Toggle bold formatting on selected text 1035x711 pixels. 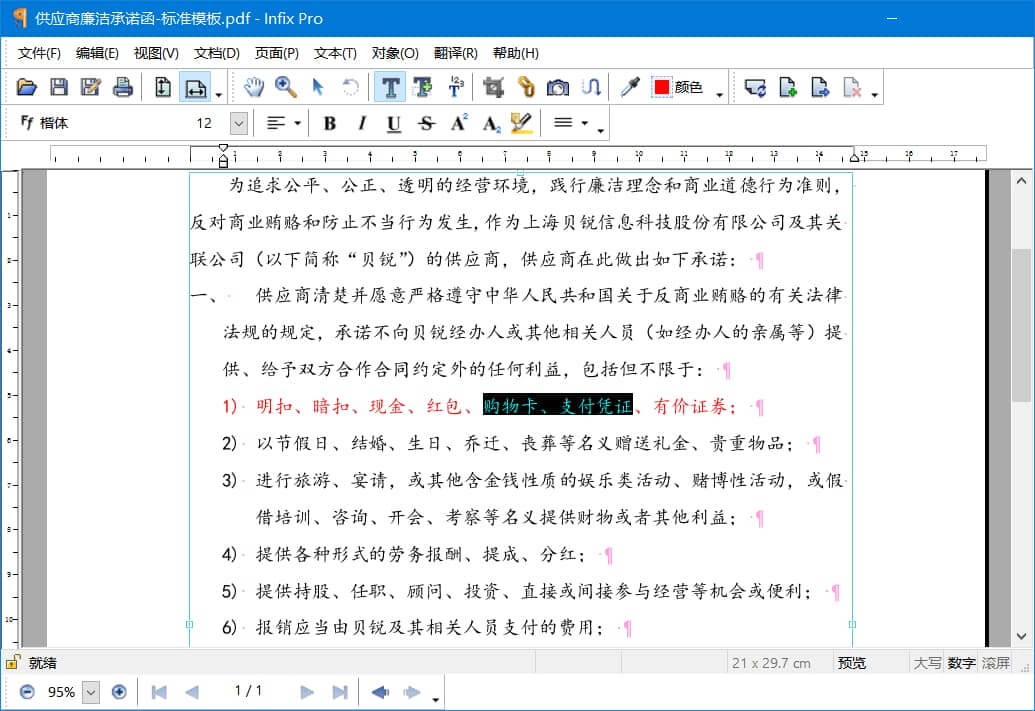tap(329, 123)
